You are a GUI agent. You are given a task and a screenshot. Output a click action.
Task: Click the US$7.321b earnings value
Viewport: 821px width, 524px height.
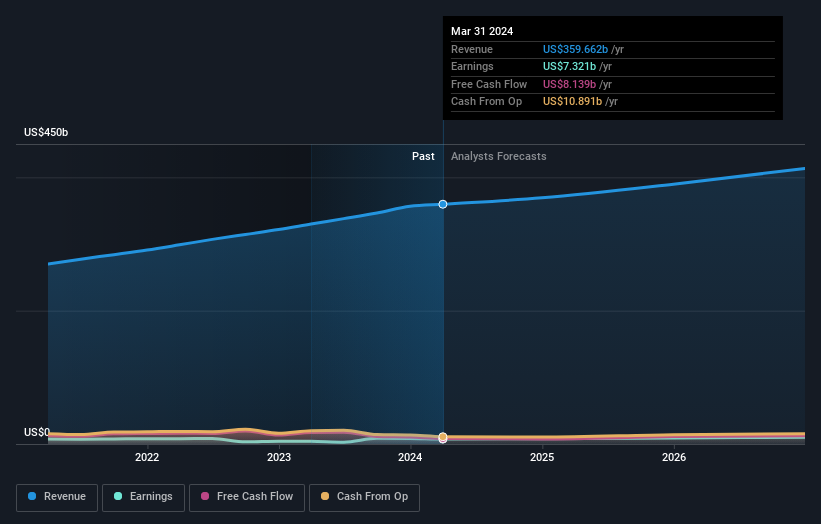(569, 66)
